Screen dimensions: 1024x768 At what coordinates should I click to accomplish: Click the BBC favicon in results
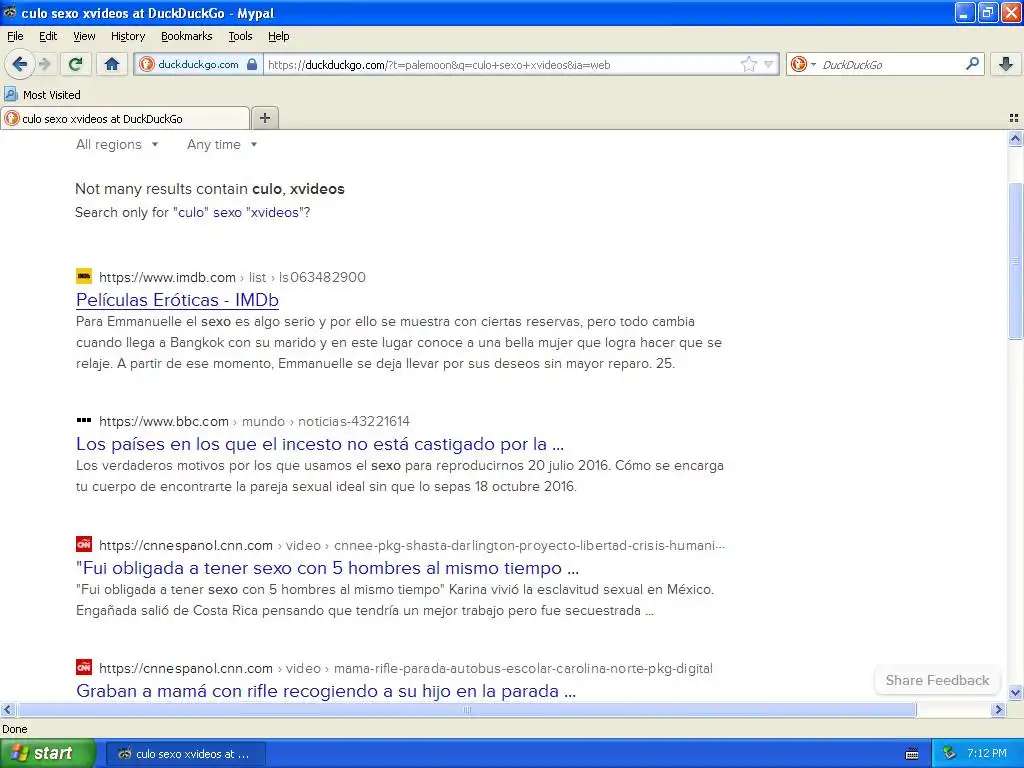tap(84, 420)
